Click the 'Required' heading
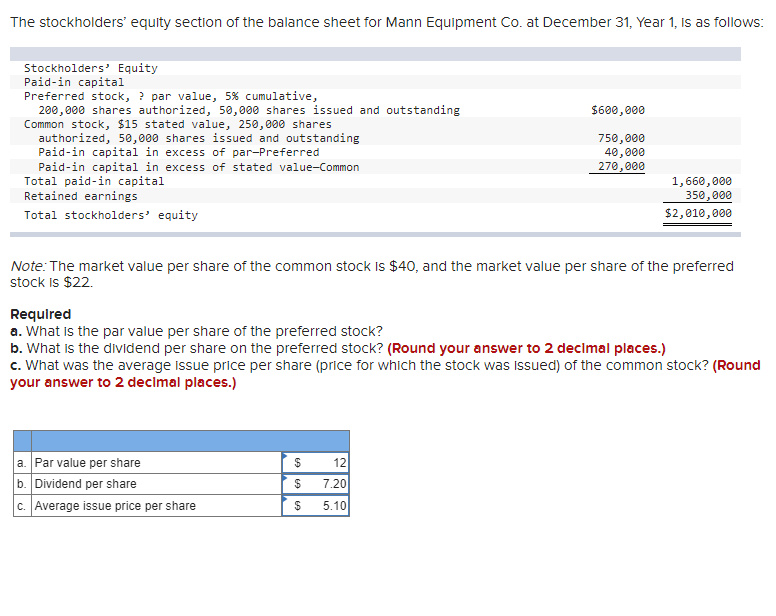776x616 pixels. [x=41, y=314]
